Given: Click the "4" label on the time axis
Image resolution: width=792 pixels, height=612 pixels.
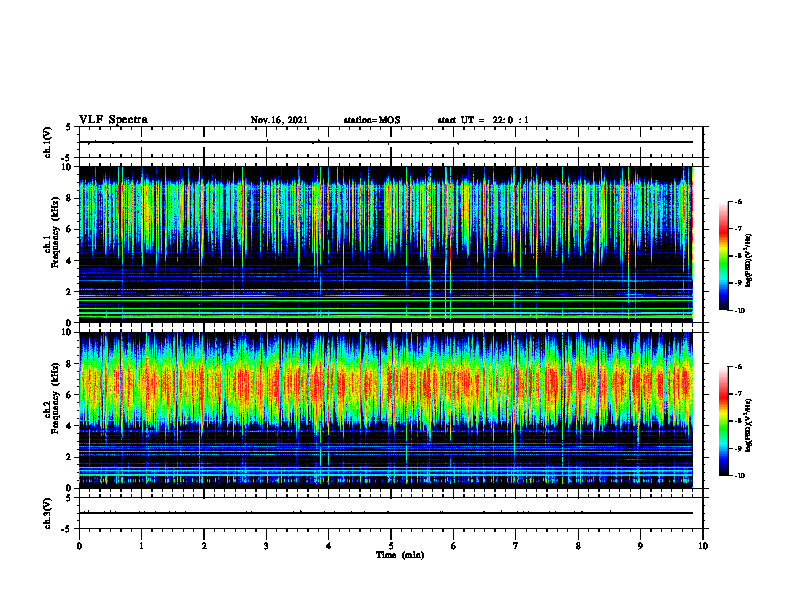Looking at the screenshot, I should coord(329,546).
